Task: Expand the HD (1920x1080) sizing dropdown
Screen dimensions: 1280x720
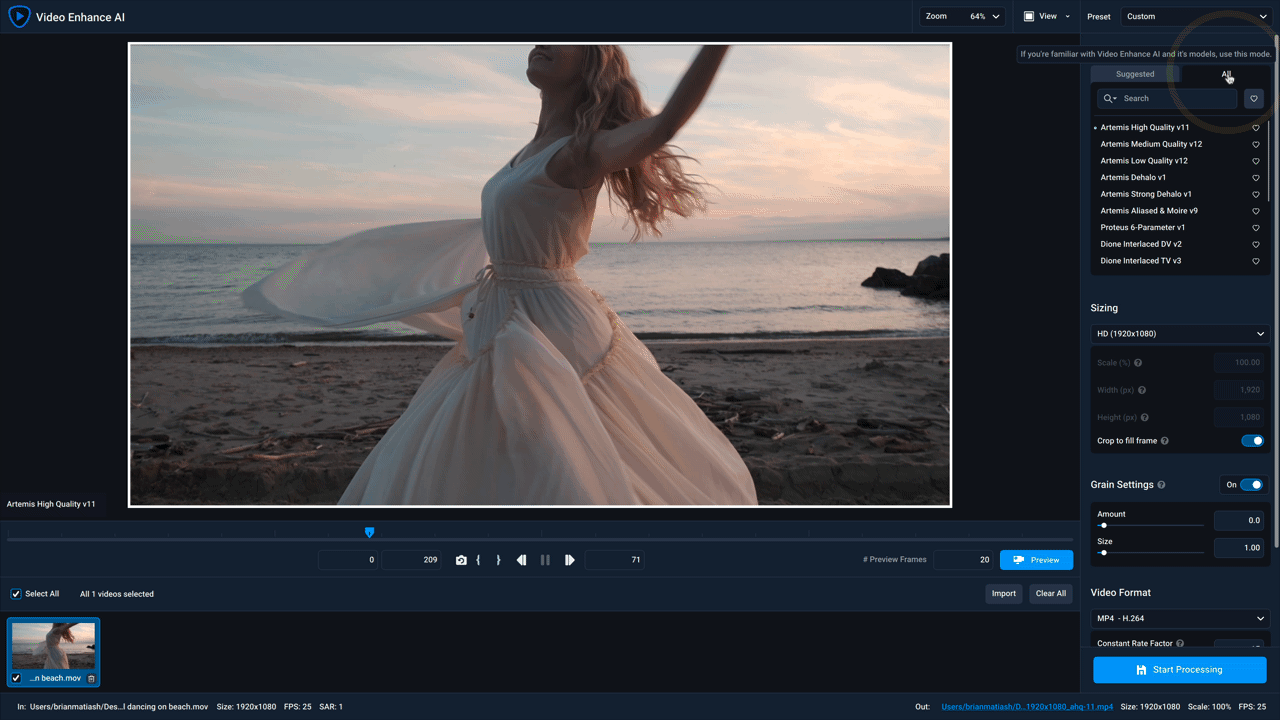Action: 1179,334
